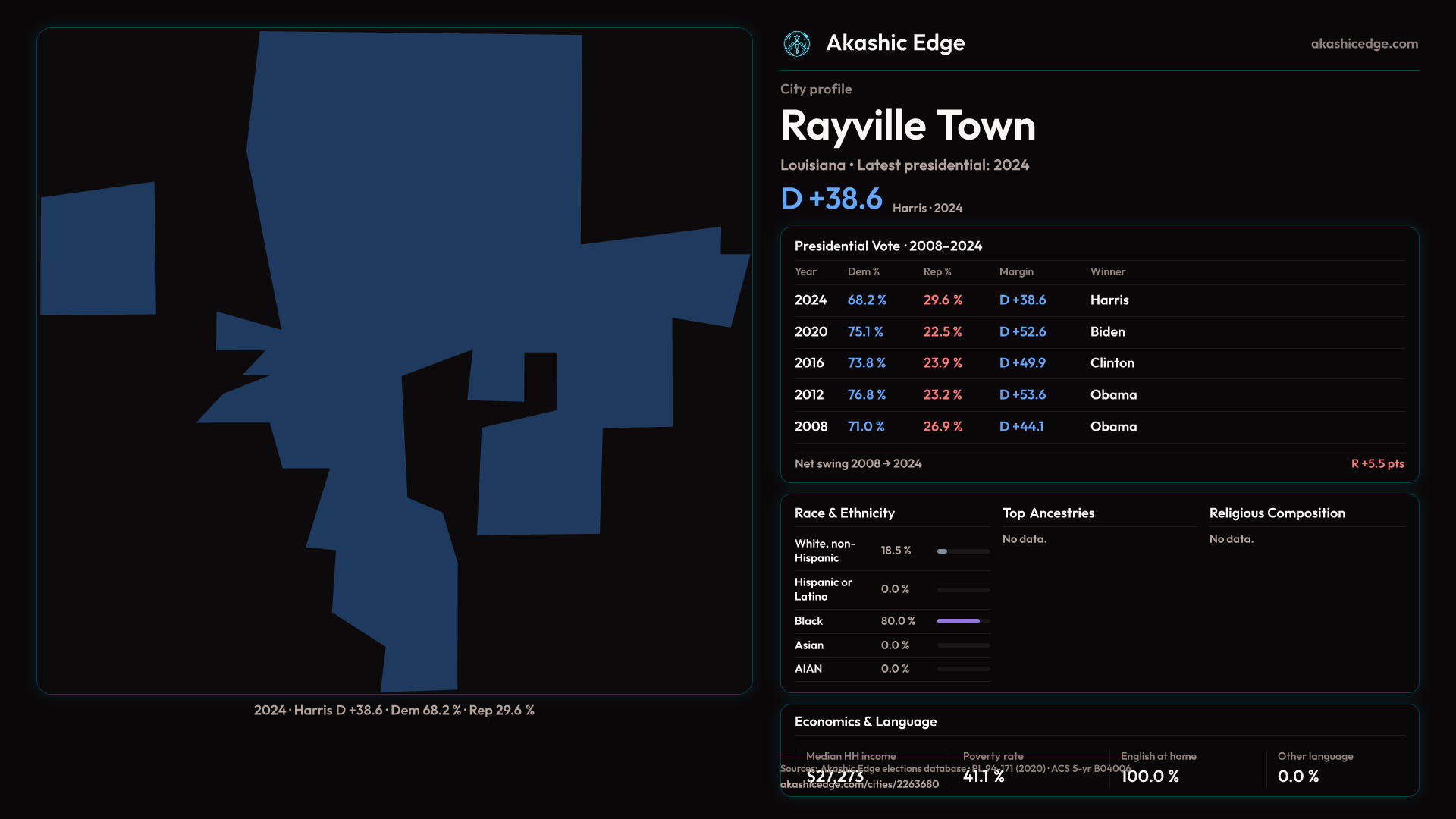1456x819 pixels.
Task: Click the Race & Ethnicity heading
Action: tap(844, 513)
